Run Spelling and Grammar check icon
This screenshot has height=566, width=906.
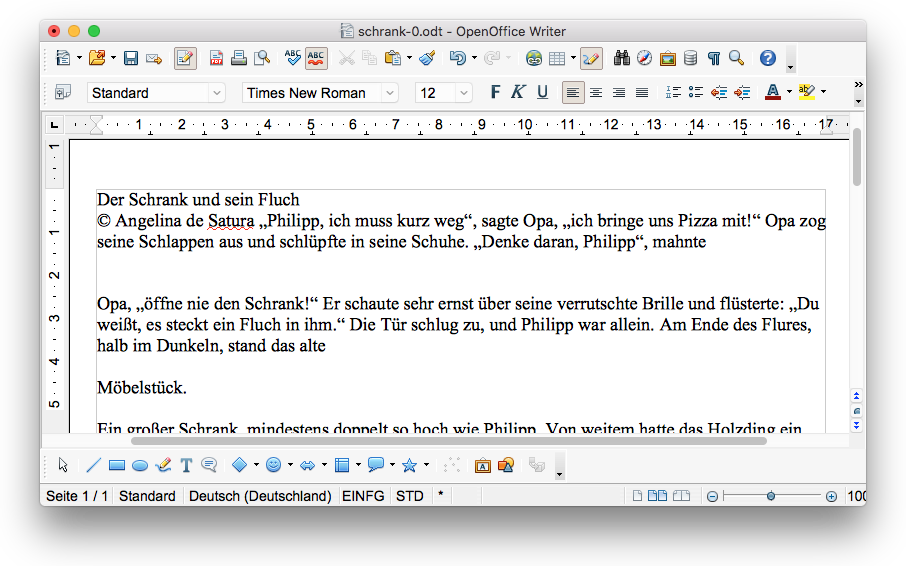[292, 58]
